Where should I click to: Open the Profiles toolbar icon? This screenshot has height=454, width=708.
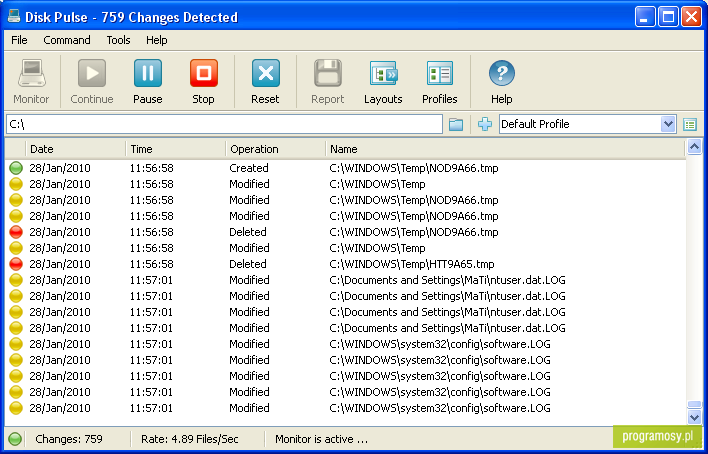440,73
